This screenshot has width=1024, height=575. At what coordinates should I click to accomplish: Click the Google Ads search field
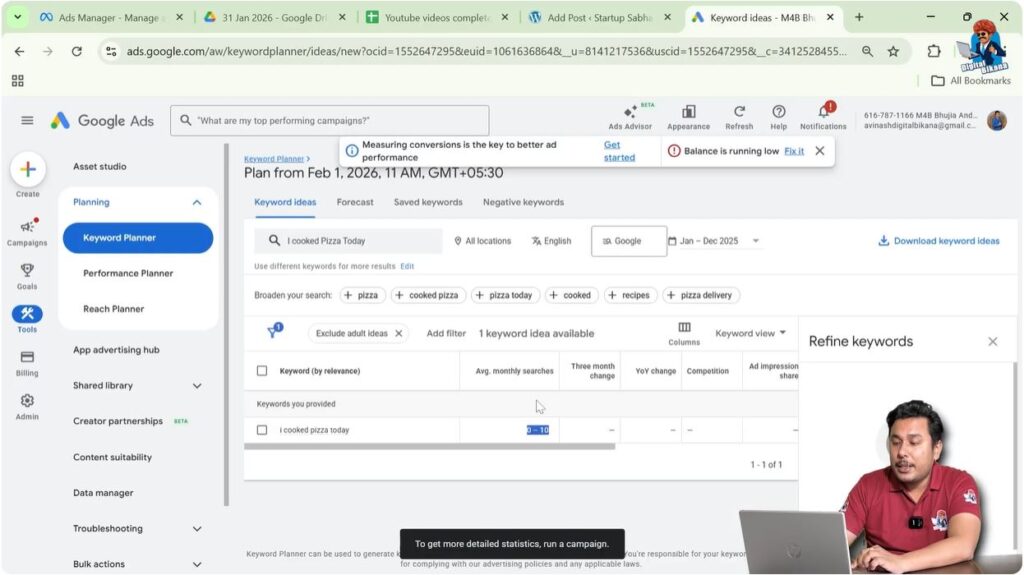pyautogui.click(x=330, y=120)
